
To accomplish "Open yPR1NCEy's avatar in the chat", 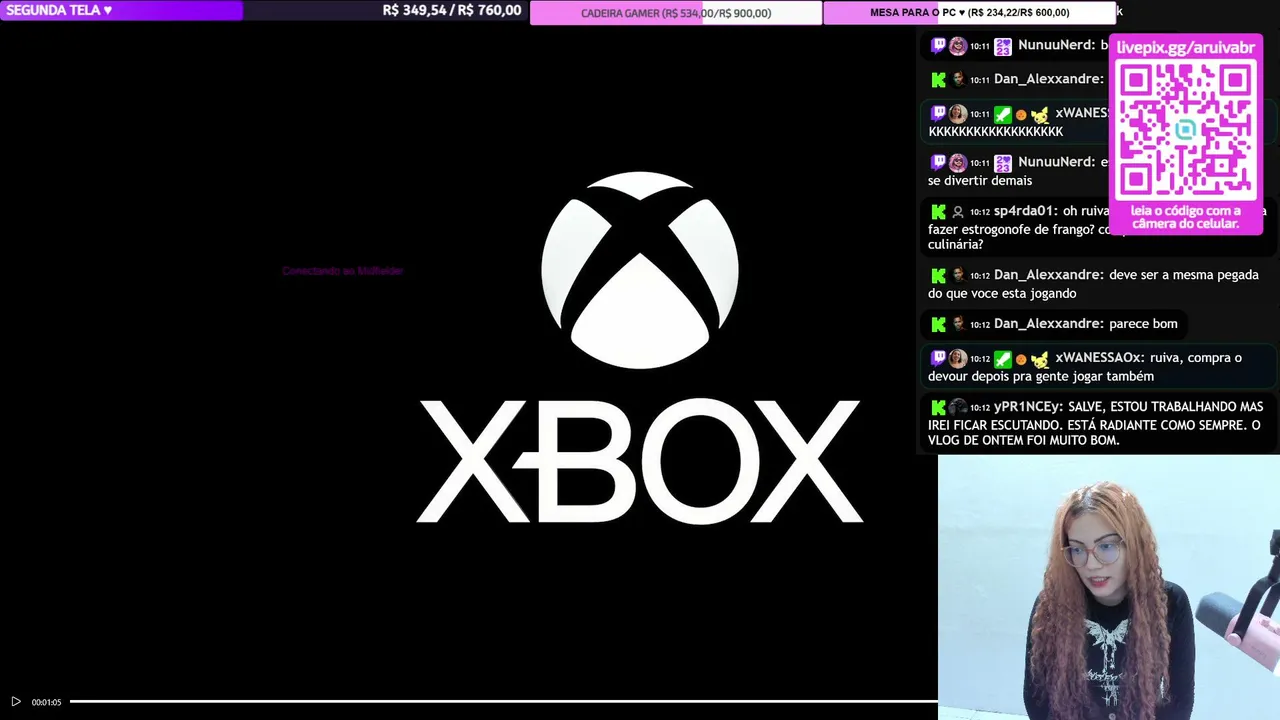I will tap(958, 407).
